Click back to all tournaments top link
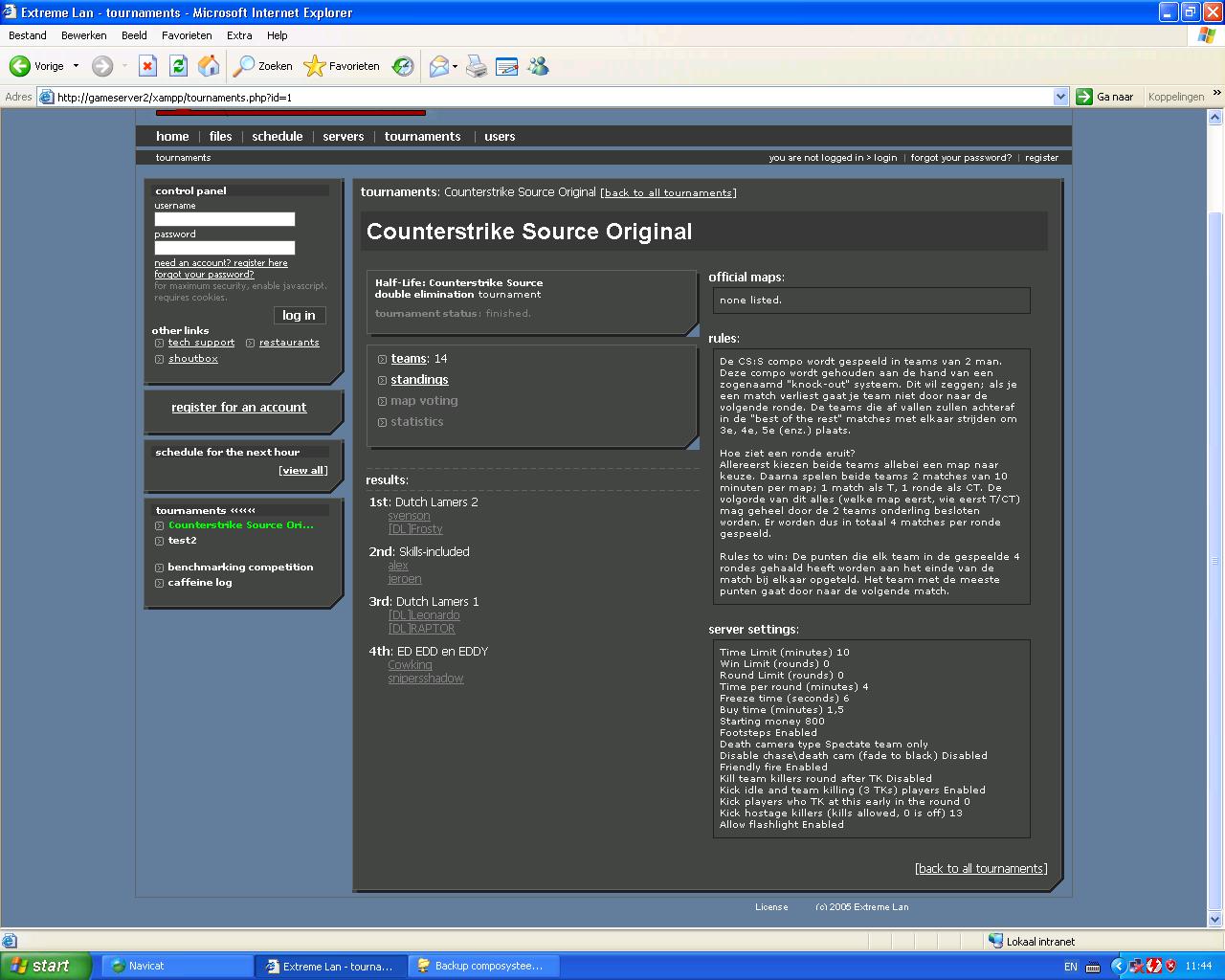 pos(668,193)
